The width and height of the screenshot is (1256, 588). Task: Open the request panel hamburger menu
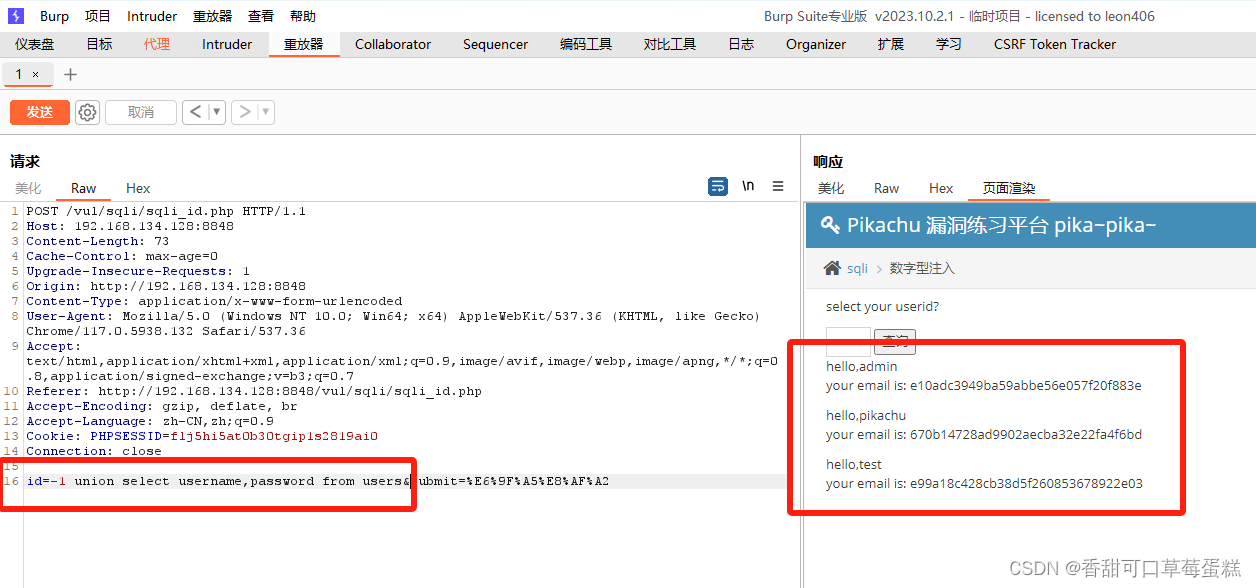point(778,187)
